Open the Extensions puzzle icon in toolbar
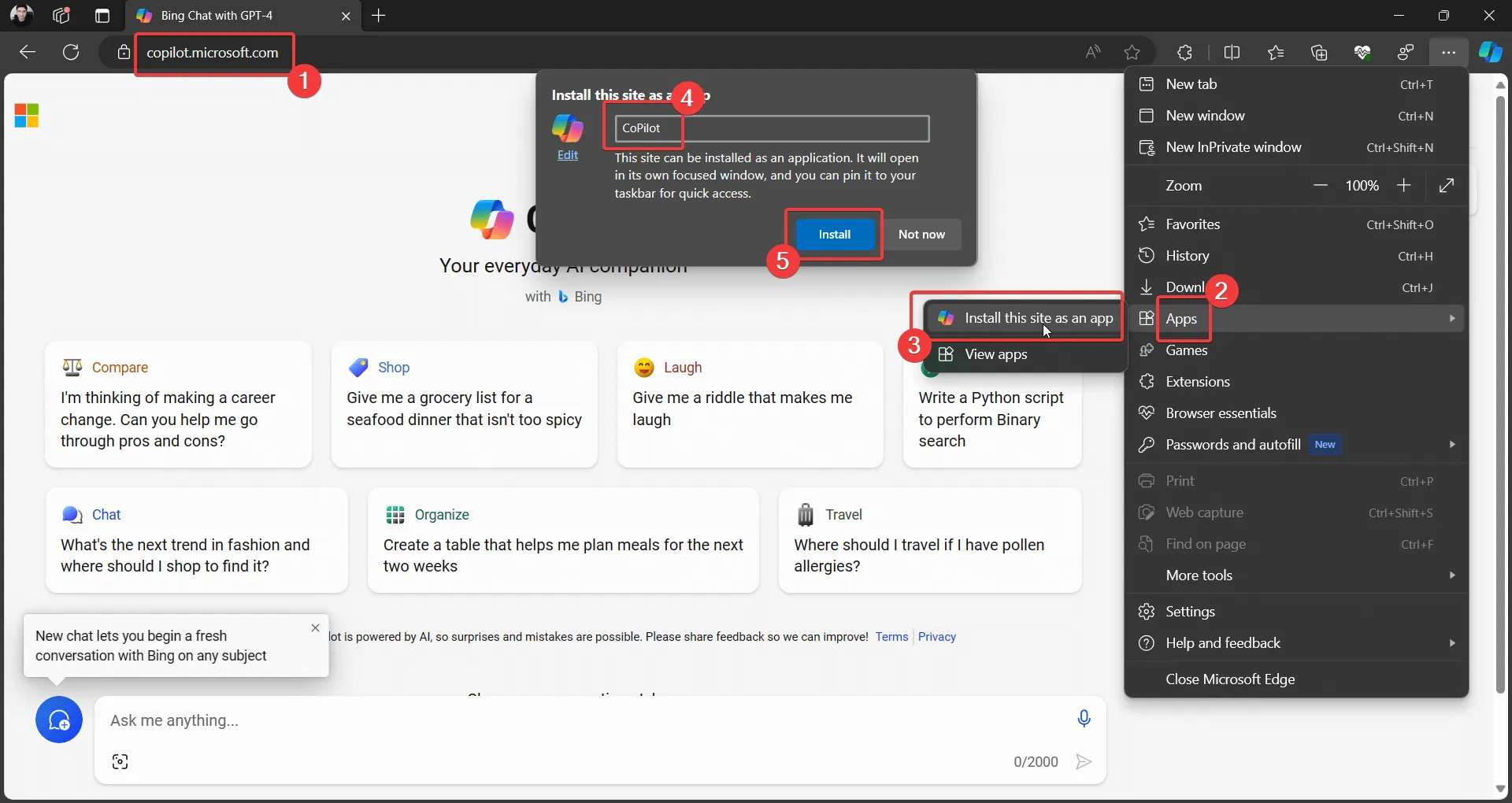1512x803 pixels. [1184, 52]
